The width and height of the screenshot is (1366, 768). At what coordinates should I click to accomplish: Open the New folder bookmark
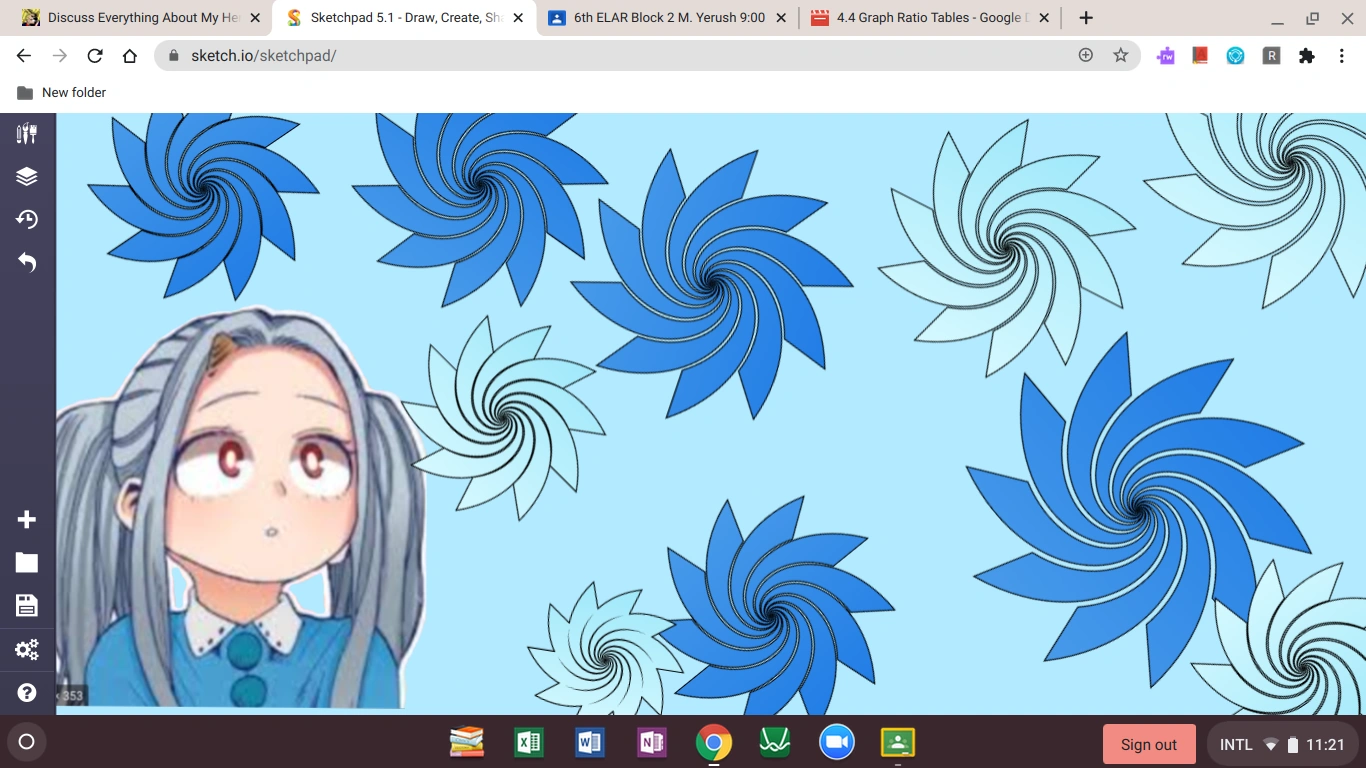(62, 92)
